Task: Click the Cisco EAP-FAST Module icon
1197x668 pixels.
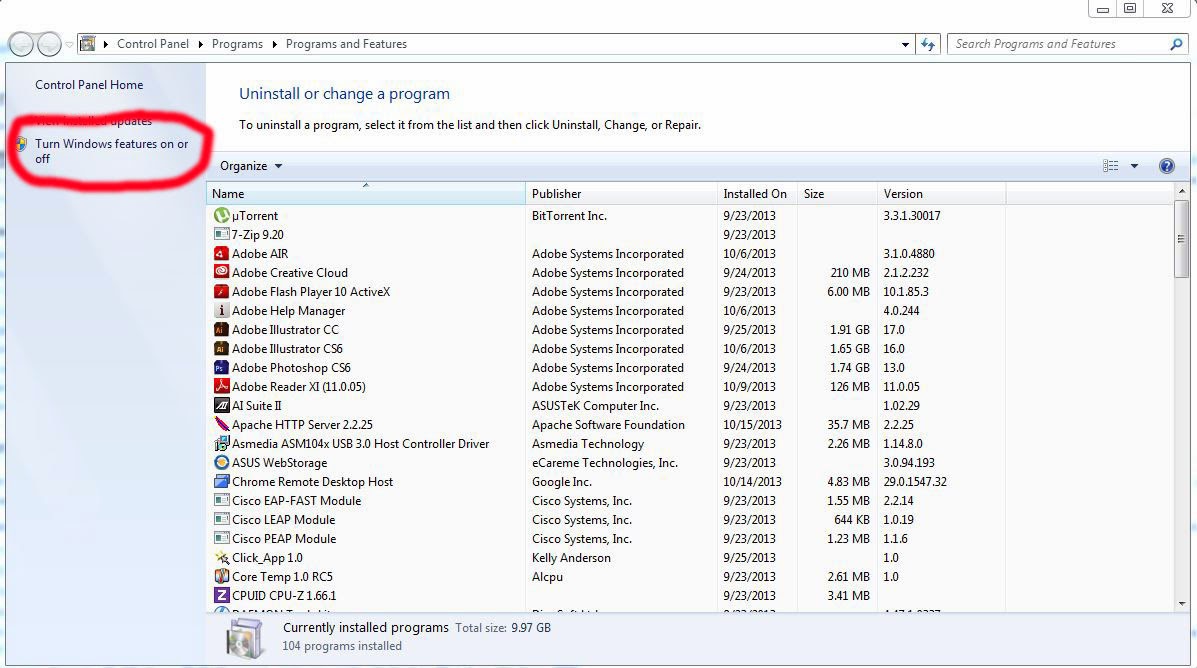Action: tap(221, 501)
